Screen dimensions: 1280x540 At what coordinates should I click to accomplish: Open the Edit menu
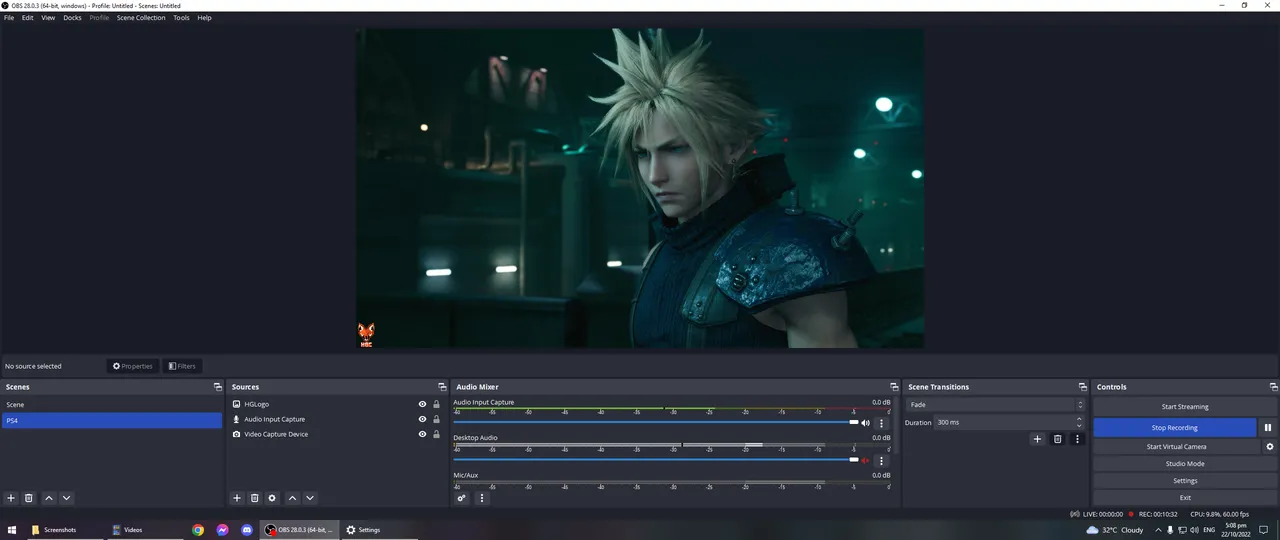click(x=28, y=18)
